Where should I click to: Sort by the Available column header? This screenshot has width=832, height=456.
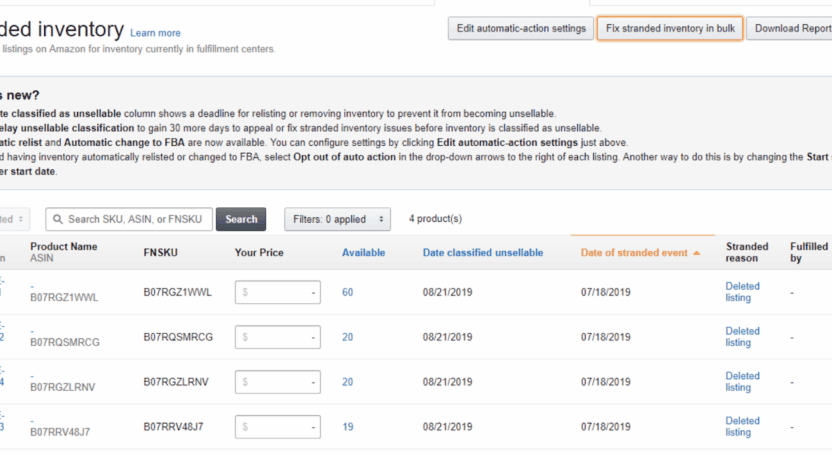tap(363, 253)
